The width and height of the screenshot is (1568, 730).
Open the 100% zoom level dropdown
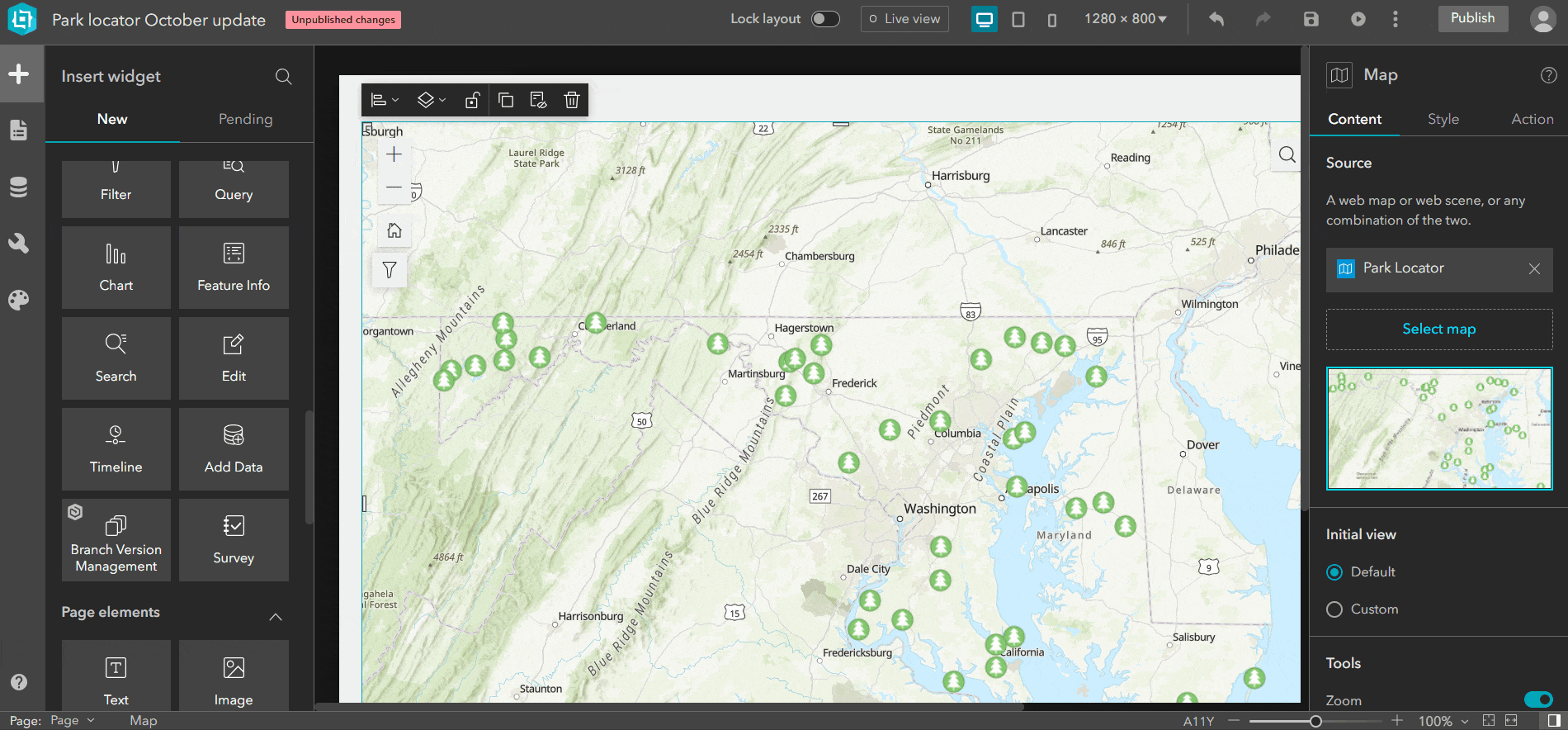coord(1443,721)
